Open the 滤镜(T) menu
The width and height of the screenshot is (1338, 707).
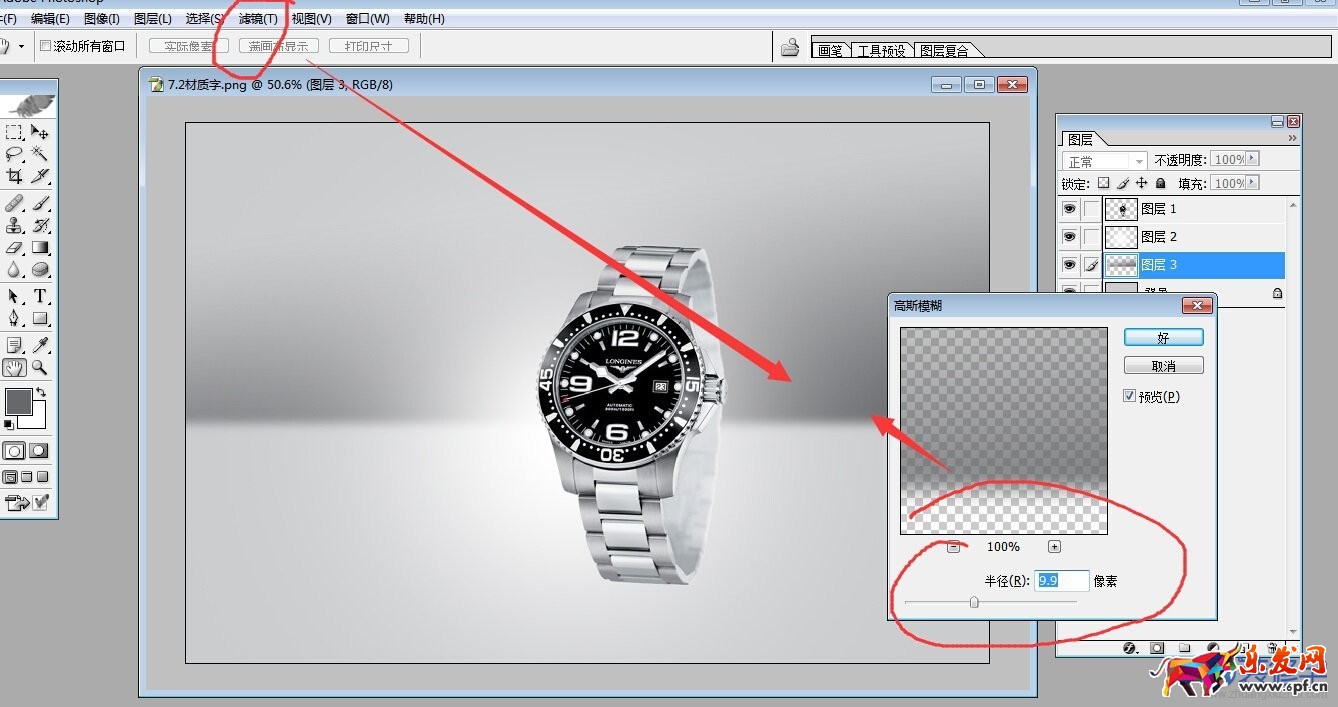[x=258, y=19]
